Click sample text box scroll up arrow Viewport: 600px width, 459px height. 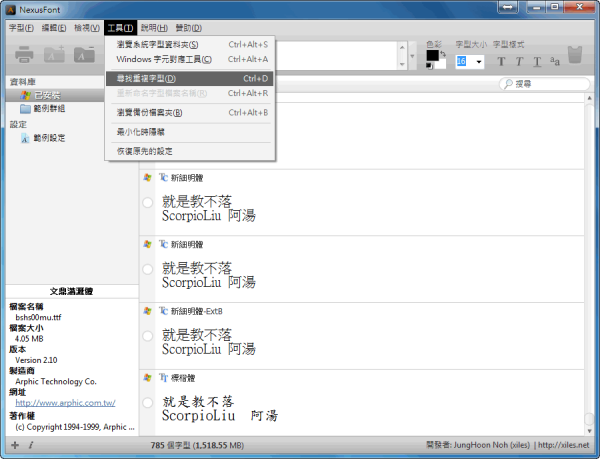click(402, 47)
